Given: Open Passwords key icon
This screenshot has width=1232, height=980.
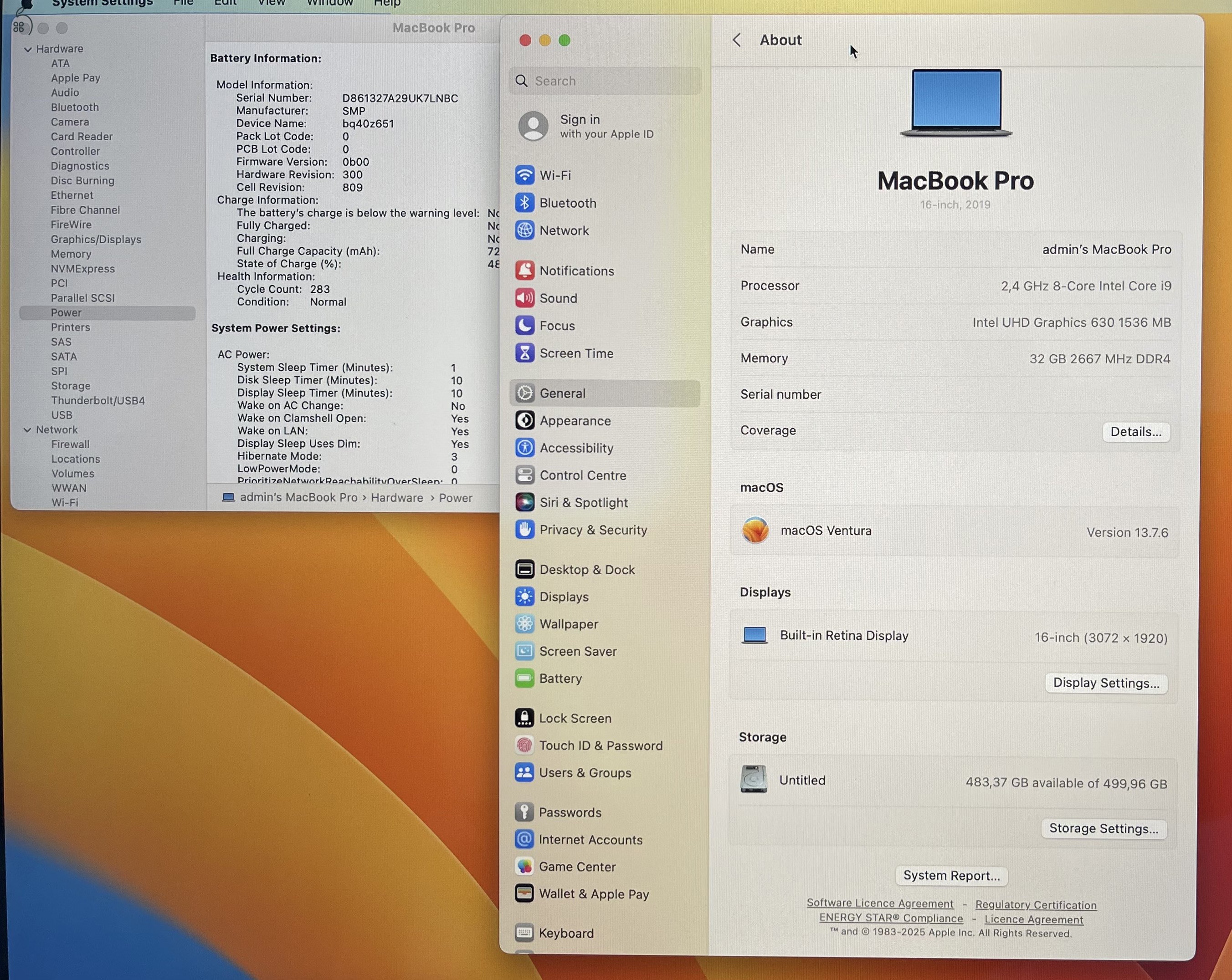Looking at the screenshot, I should click(524, 812).
